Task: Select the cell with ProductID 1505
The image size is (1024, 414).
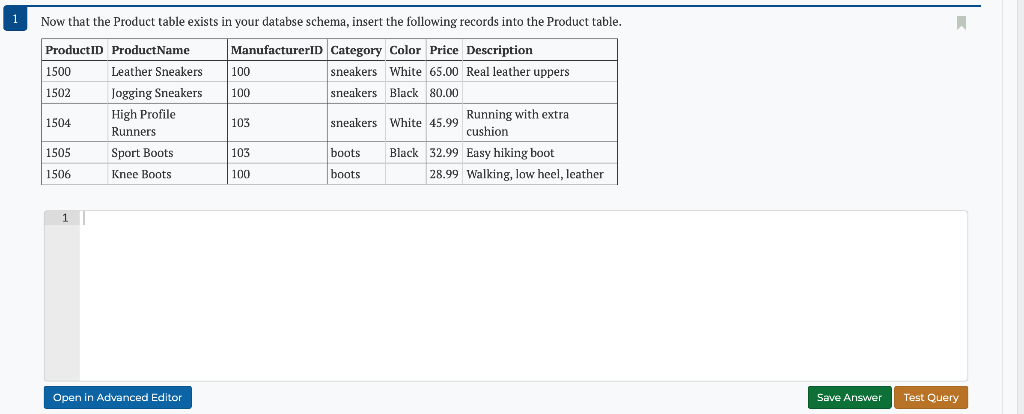Action: coord(74,153)
